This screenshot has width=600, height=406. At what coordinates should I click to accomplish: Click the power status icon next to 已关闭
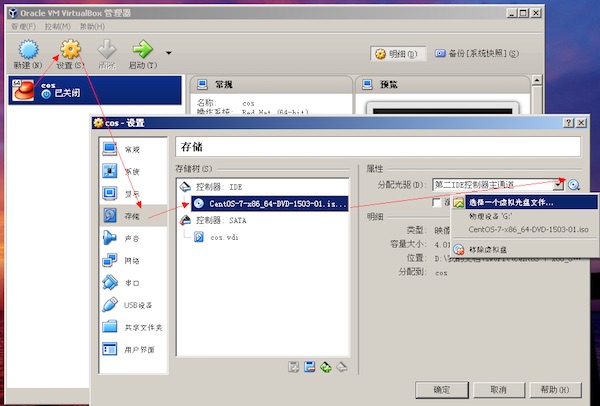click(x=46, y=94)
